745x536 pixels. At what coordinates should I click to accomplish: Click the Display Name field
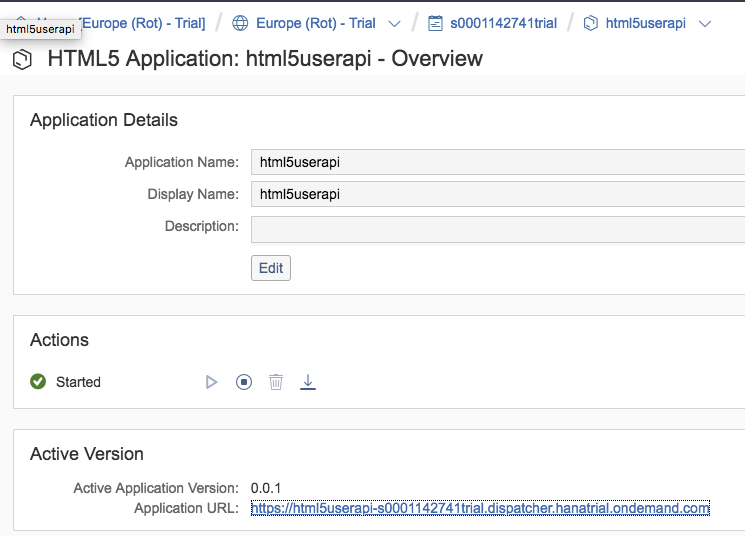coord(497,194)
